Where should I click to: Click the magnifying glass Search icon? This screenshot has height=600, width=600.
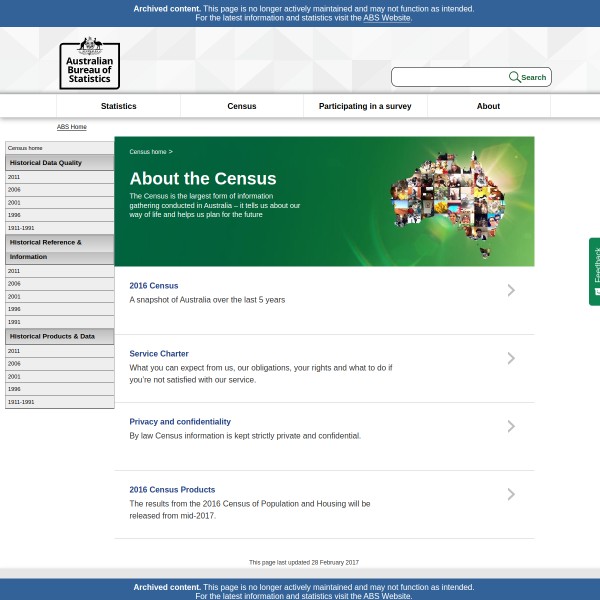pyautogui.click(x=515, y=77)
